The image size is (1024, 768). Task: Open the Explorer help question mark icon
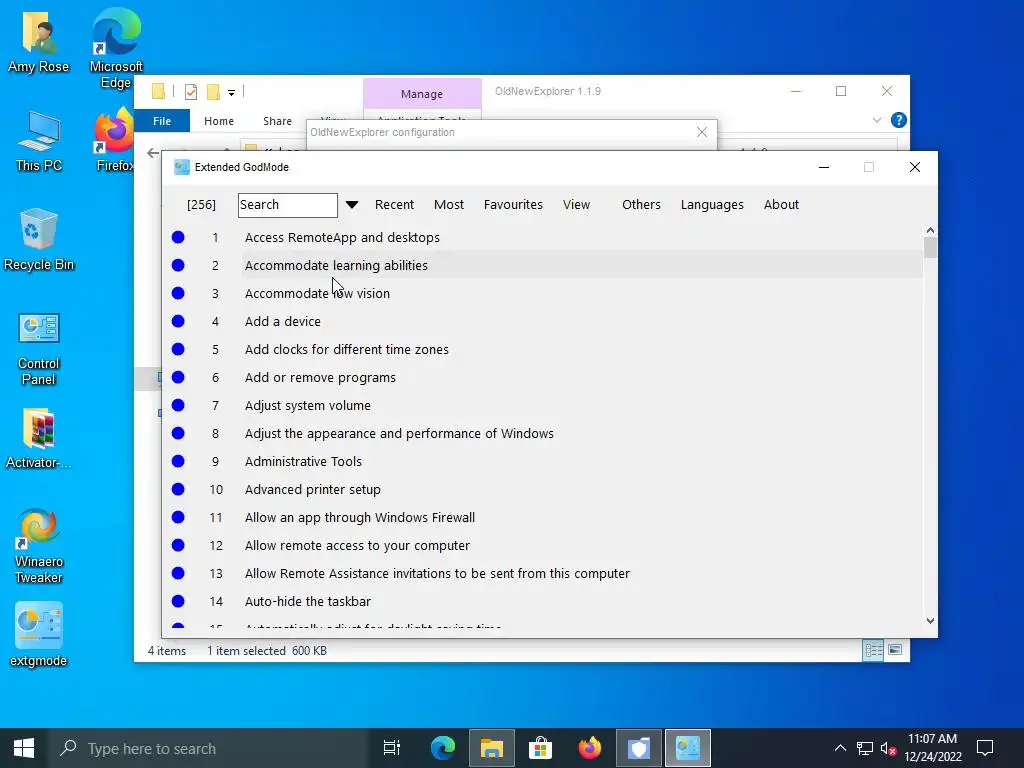[x=899, y=120]
